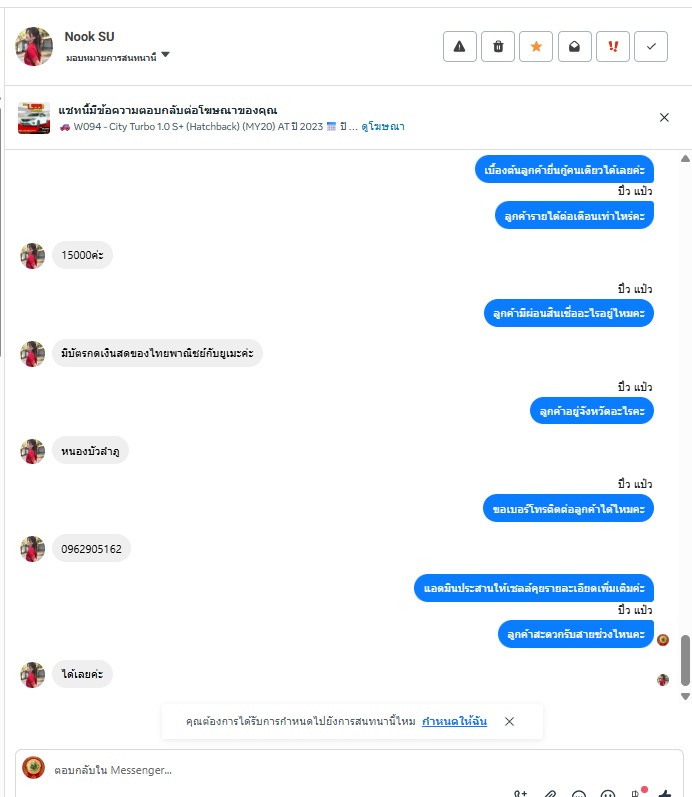Click the phone number message 0962905162
692x797 pixels.
pos(92,549)
